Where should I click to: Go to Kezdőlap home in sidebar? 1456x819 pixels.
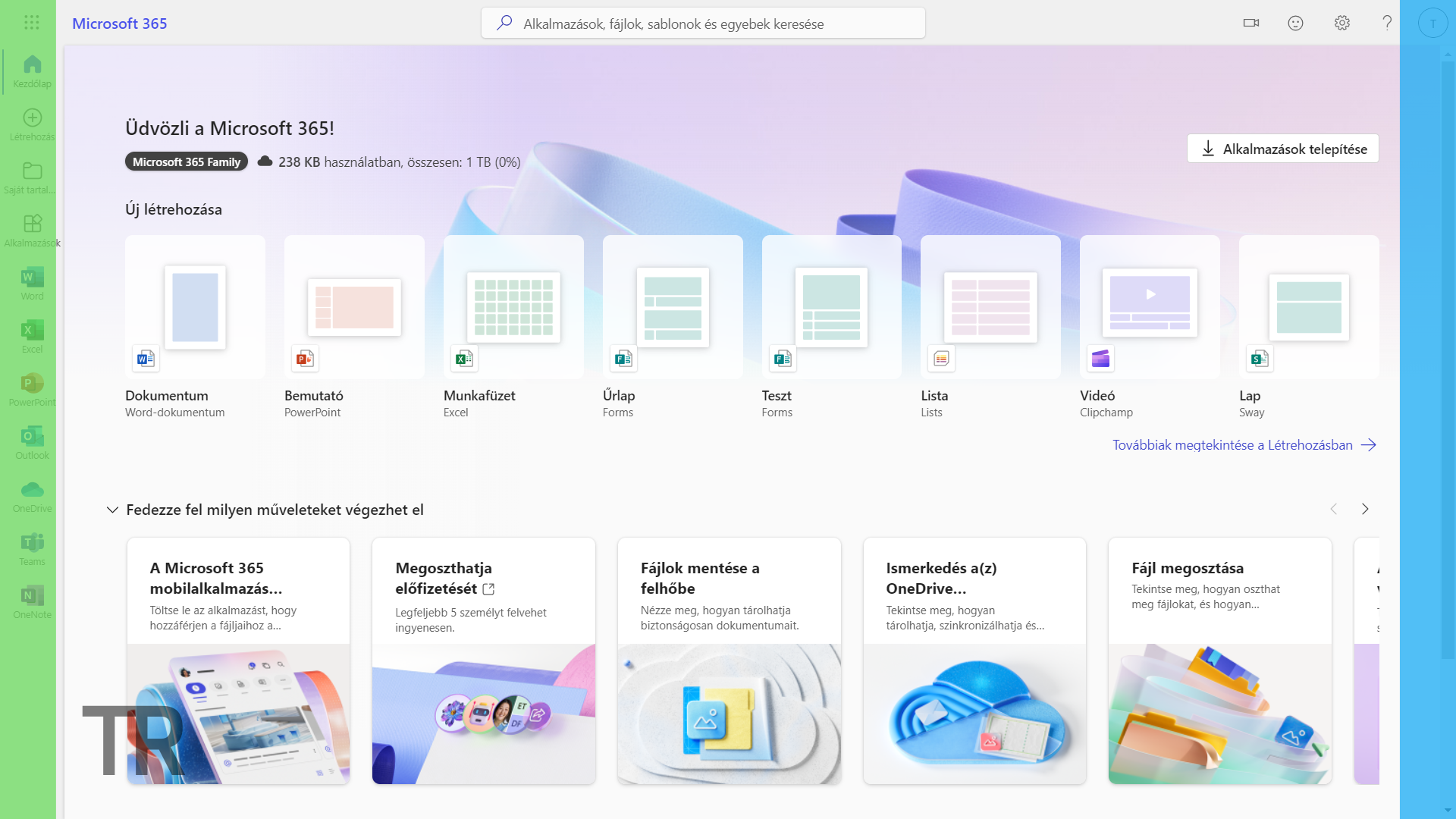pos(32,72)
